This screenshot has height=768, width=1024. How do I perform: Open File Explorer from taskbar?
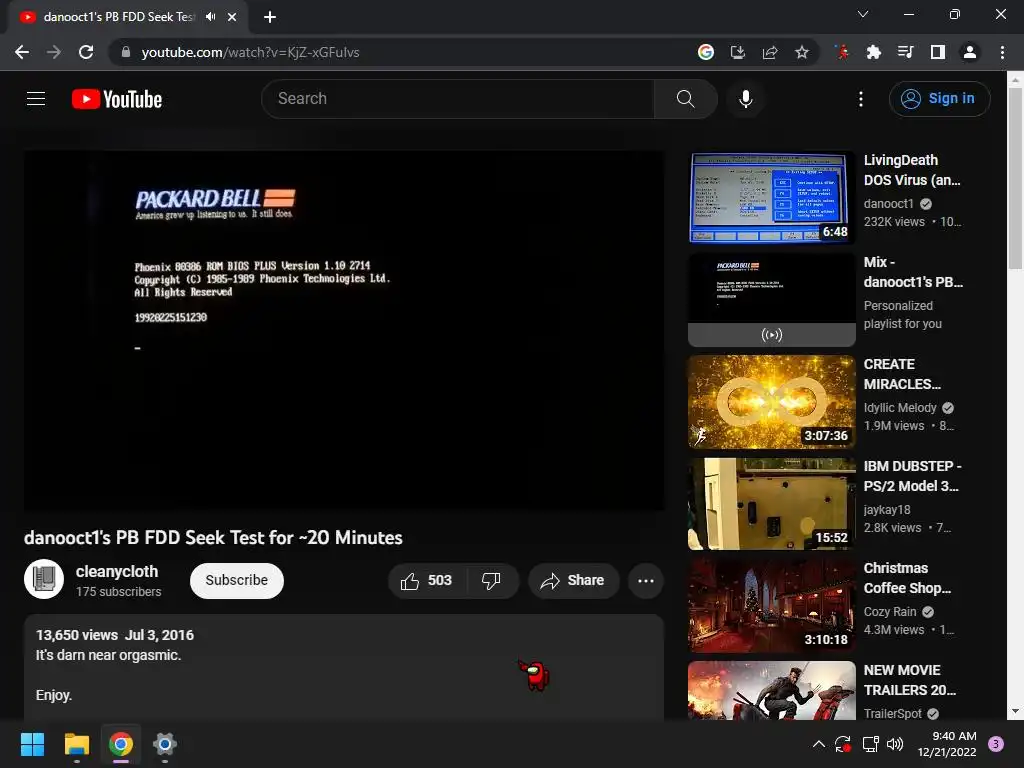76,744
